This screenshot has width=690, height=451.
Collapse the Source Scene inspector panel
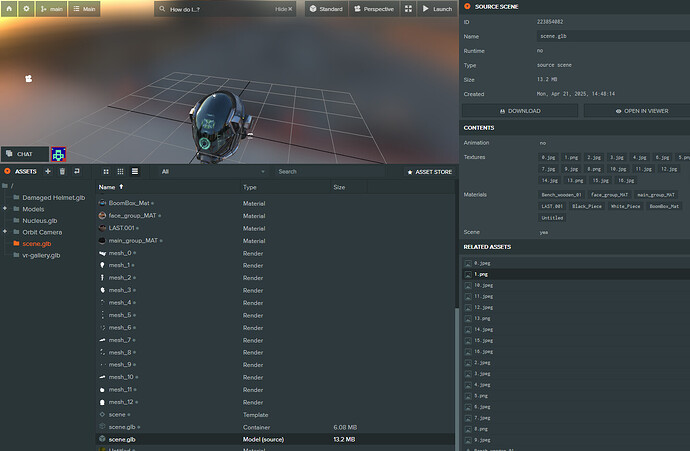tap(467, 7)
